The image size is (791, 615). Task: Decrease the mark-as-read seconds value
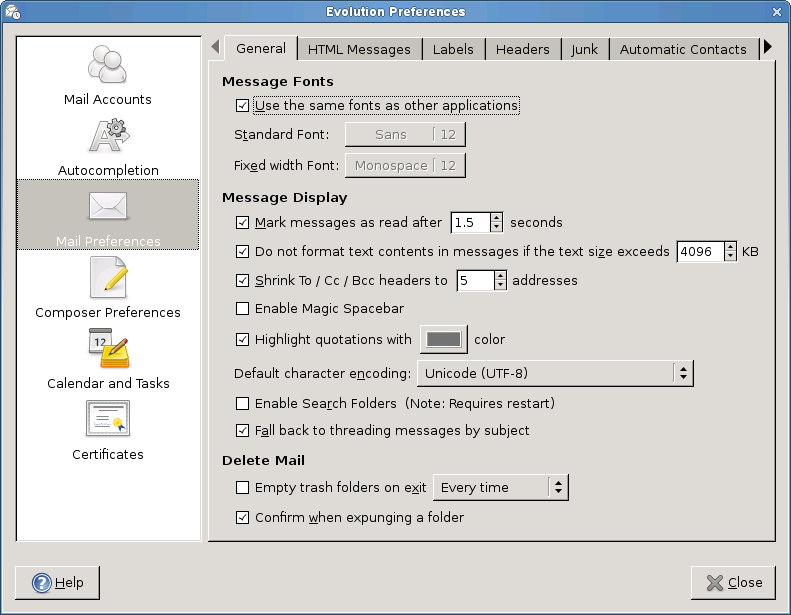tap(496, 227)
